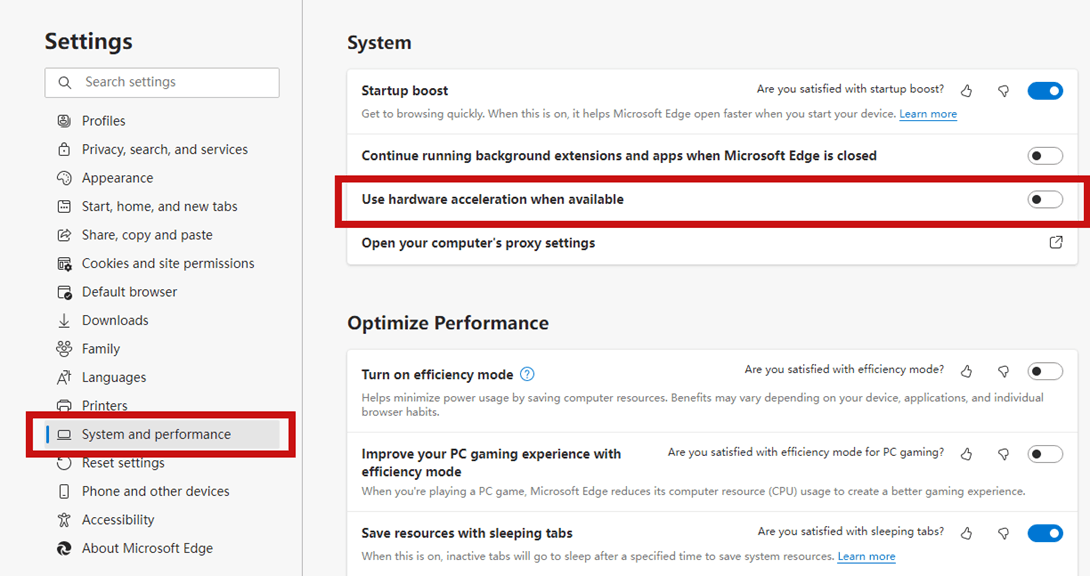Enable hardware acceleration when available toggle
Image resolution: width=1090 pixels, height=576 pixels.
(1045, 199)
